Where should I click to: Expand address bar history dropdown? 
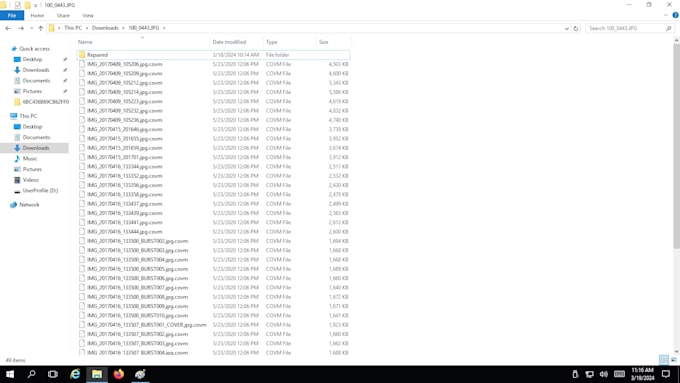[566, 28]
